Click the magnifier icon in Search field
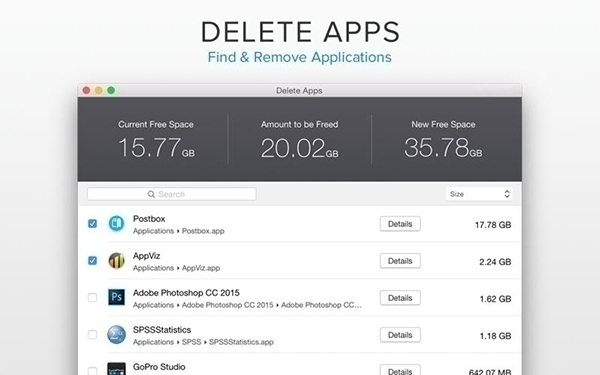The image size is (600, 375). pos(151,194)
